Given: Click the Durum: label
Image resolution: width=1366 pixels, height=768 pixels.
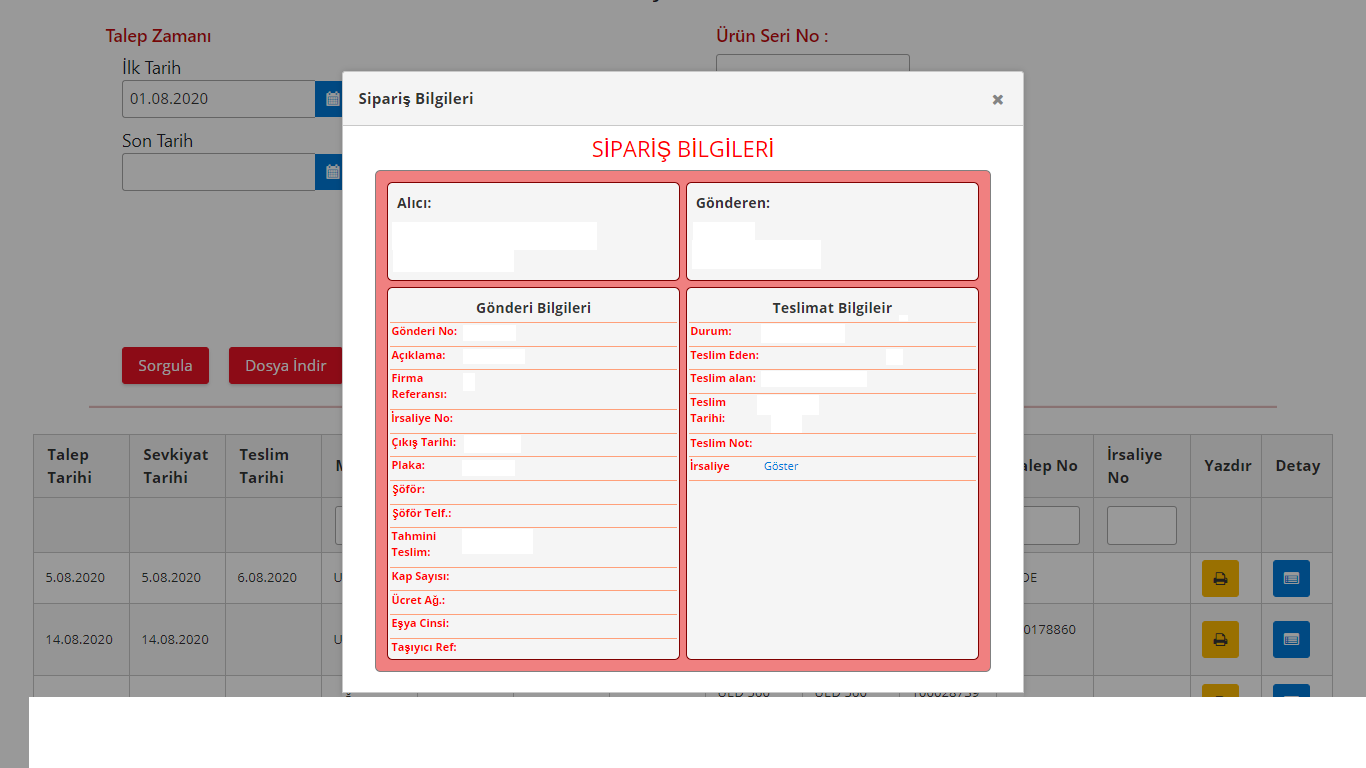Looking at the screenshot, I should coord(711,331).
